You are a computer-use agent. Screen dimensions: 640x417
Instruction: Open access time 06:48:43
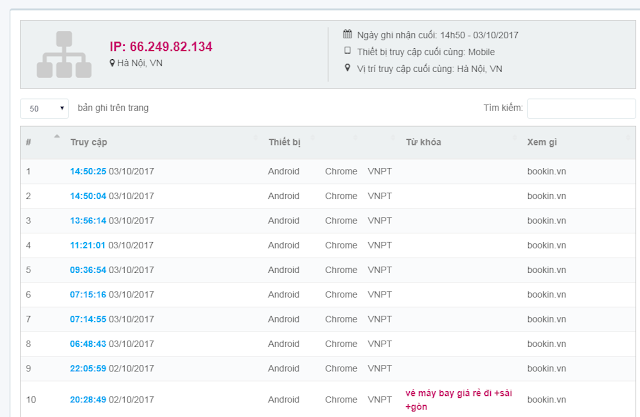(88, 344)
